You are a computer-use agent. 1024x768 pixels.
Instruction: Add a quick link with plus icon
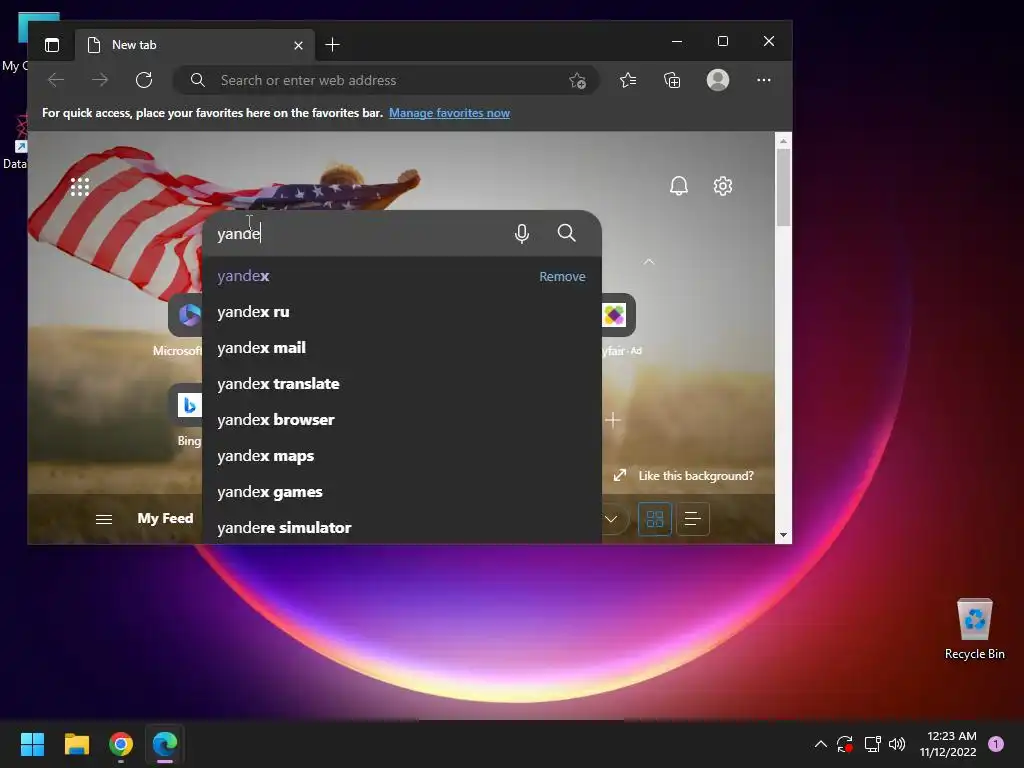613,420
